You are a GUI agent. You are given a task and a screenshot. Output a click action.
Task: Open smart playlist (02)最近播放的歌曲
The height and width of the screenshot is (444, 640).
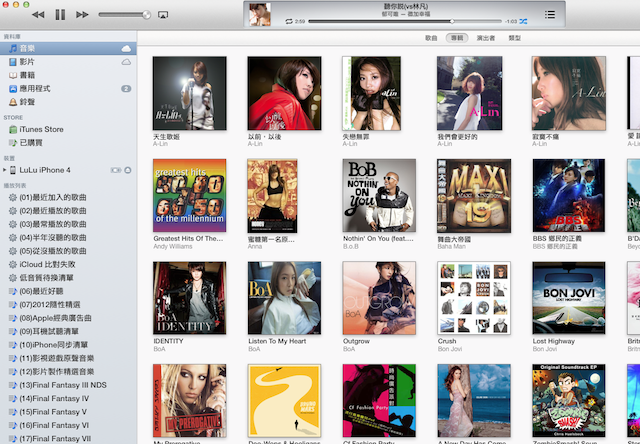point(68,211)
